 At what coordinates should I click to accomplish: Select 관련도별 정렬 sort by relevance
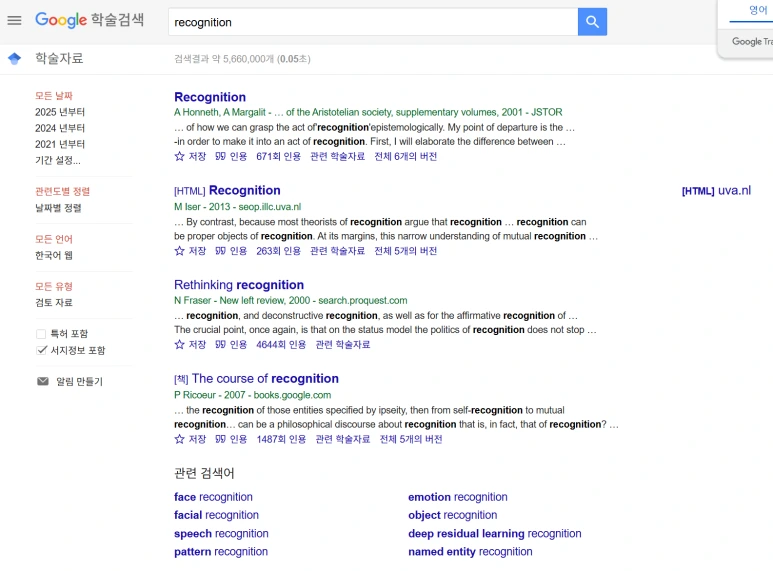(63, 191)
